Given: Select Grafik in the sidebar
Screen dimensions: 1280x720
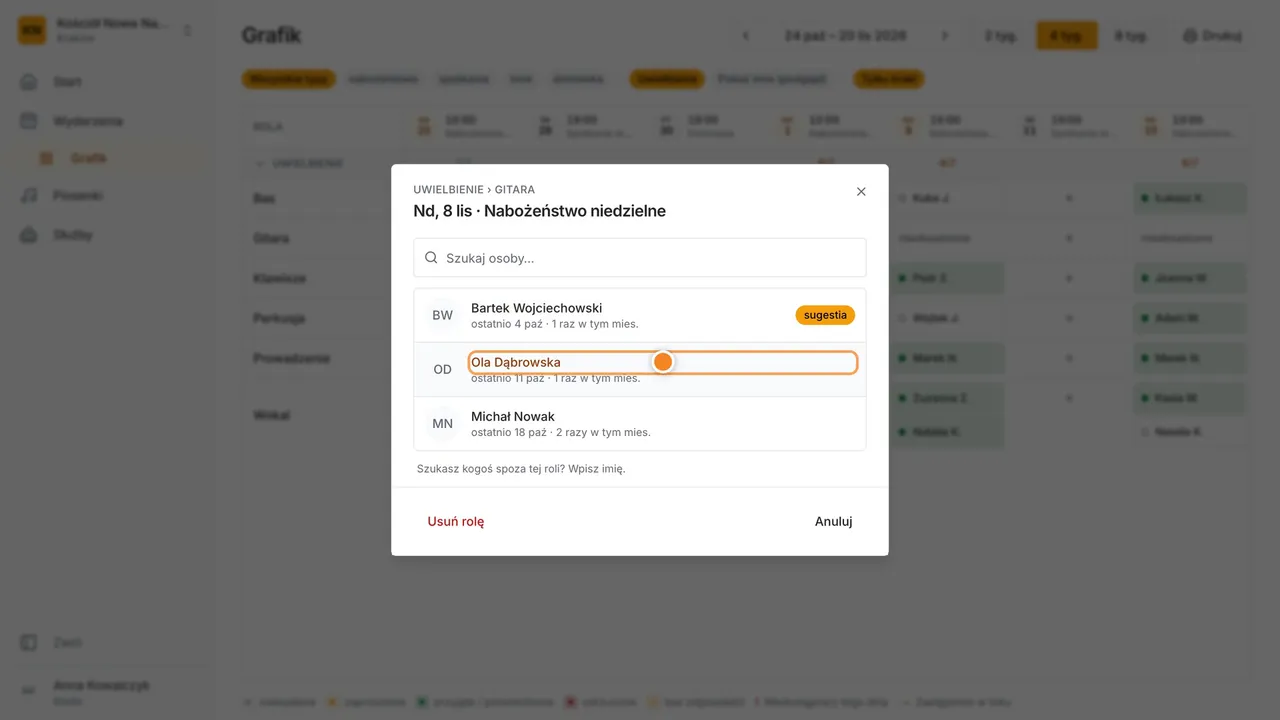Looking at the screenshot, I should tap(88, 158).
